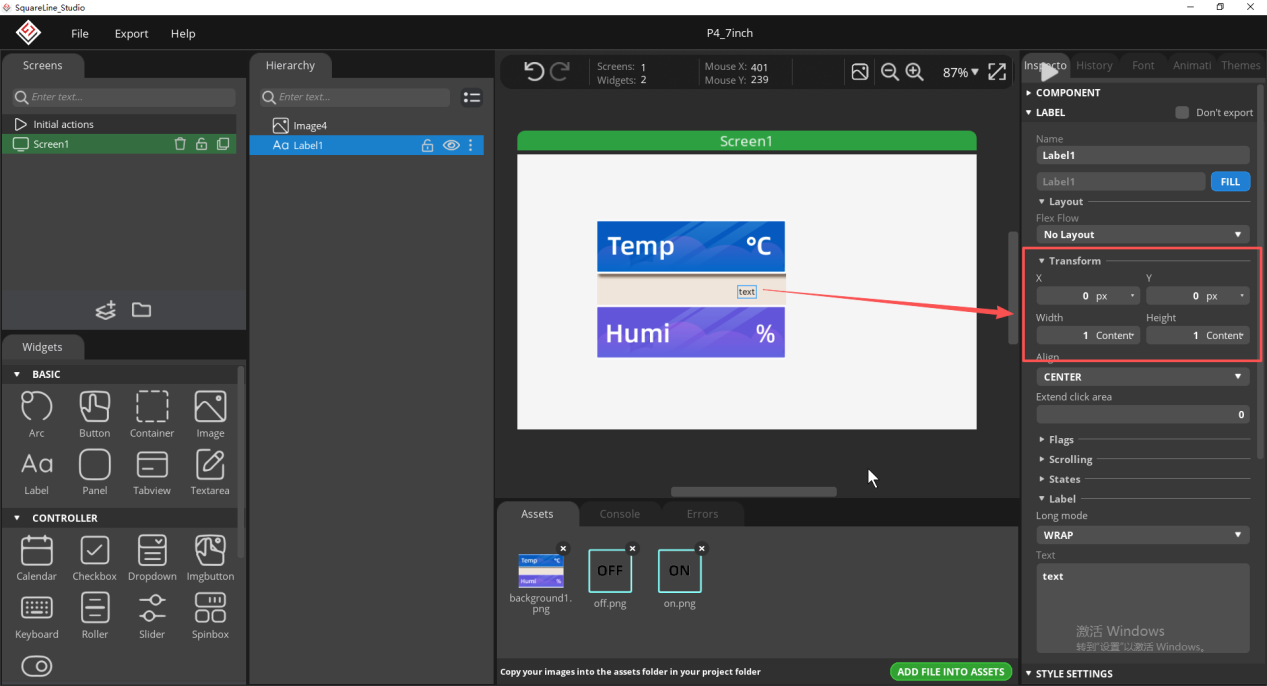Zoom out of the canvas

[889, 72]
